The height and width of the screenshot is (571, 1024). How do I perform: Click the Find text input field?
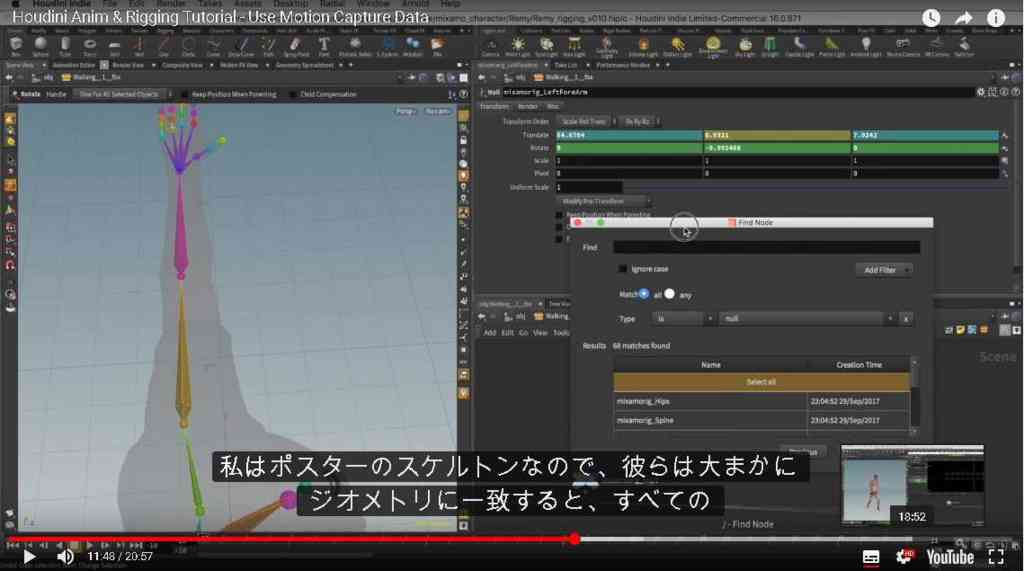click(x=767, y=247)
